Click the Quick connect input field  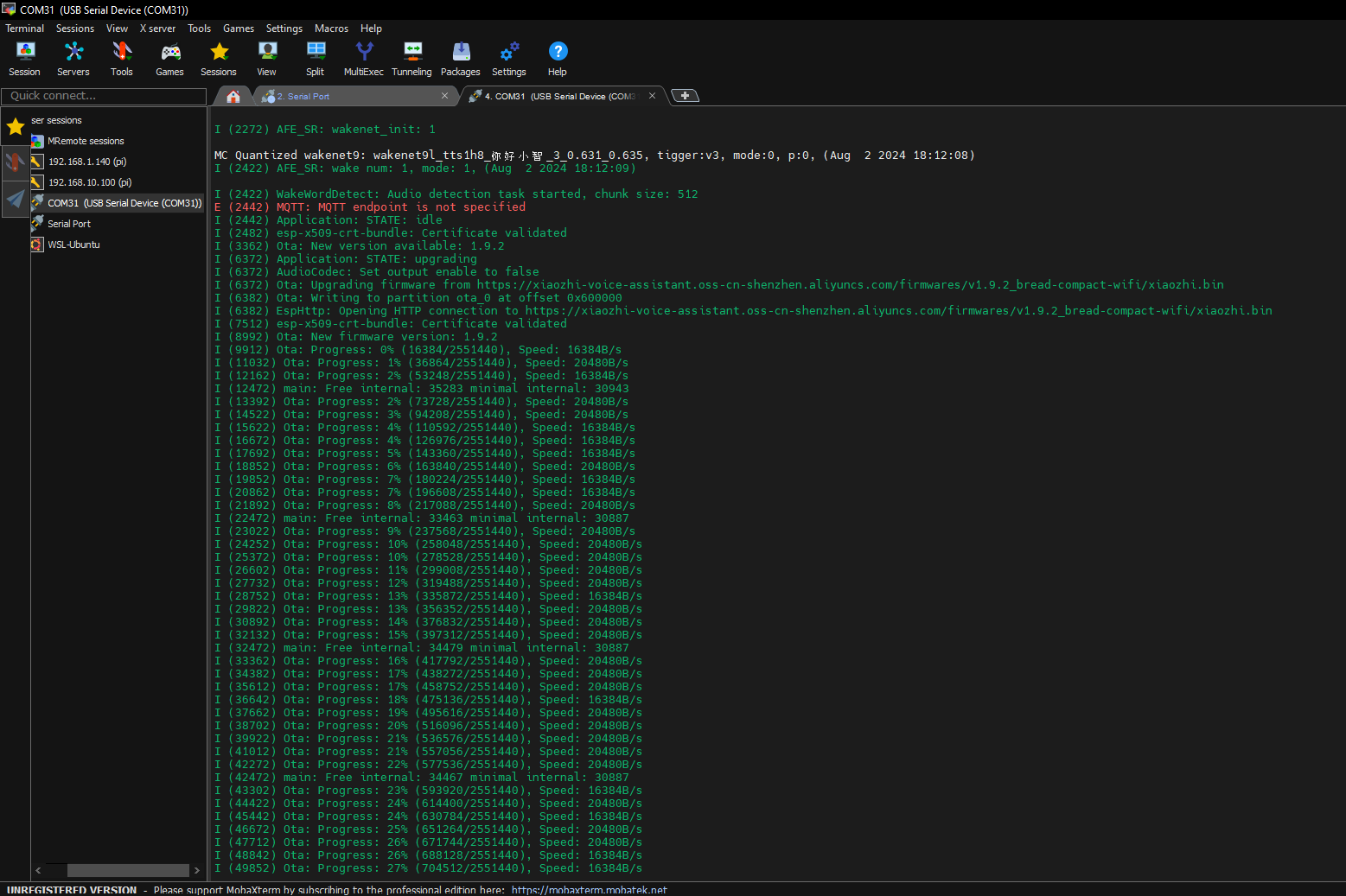pyautogui.click(x=103, y=96)
